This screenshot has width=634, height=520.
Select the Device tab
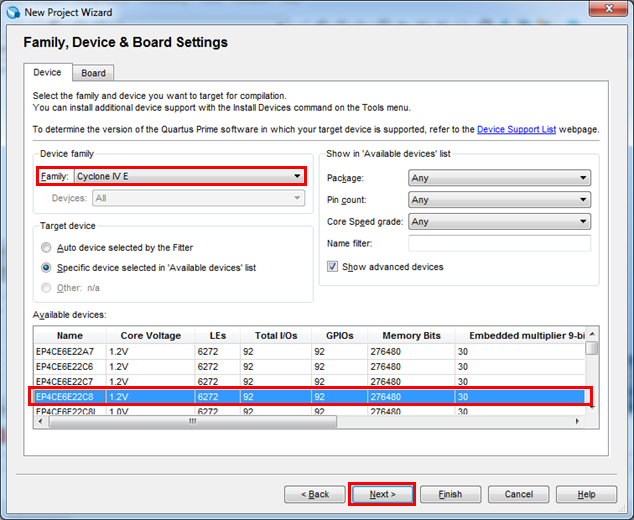[x=47, y=72]
